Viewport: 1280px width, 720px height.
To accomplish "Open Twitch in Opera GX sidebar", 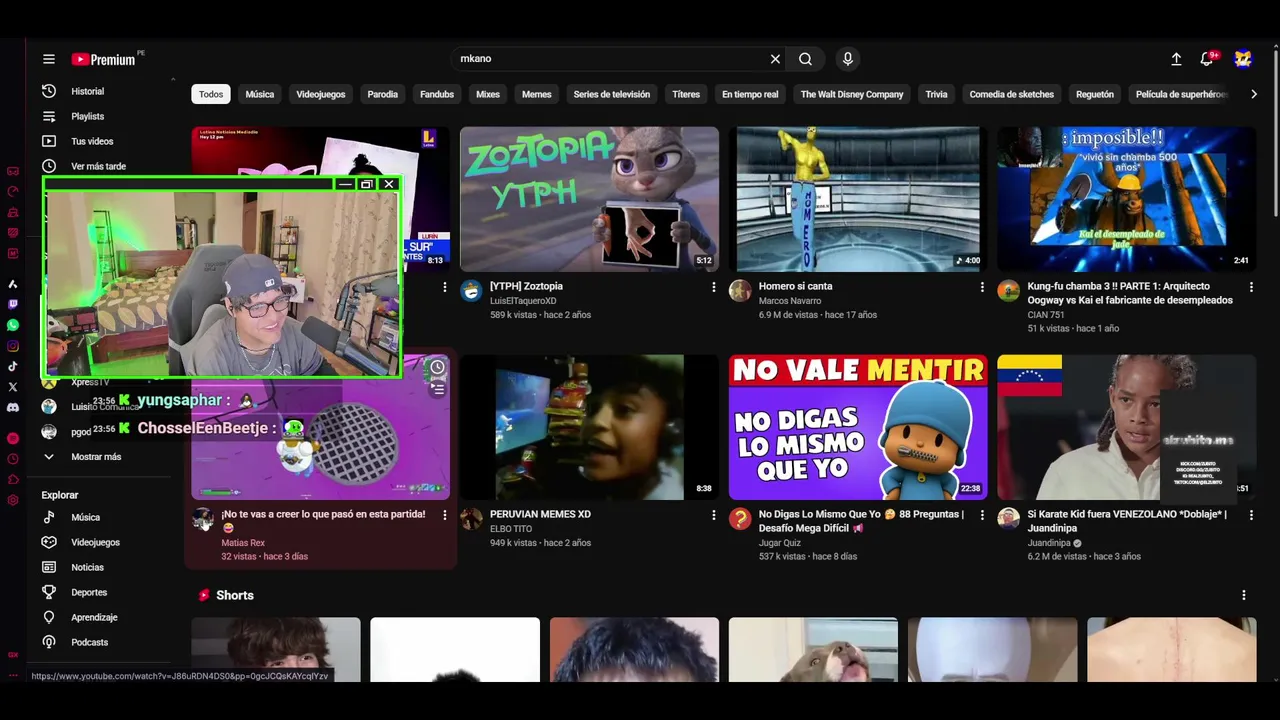I will tap(13, 304).
